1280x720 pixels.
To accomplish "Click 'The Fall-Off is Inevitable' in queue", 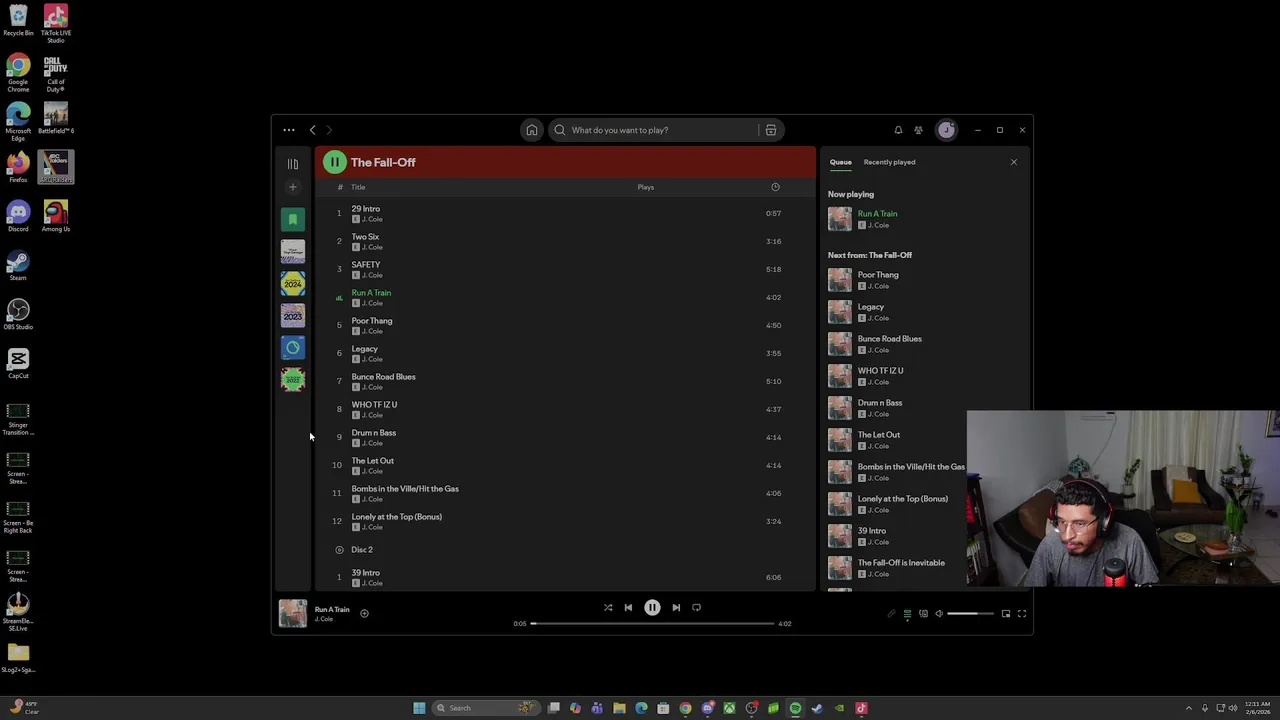I will [901, 563].
